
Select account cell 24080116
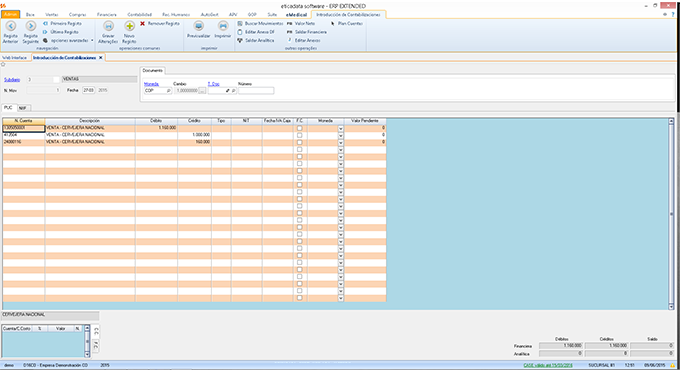pyautogui.click(x=23, y=142)
